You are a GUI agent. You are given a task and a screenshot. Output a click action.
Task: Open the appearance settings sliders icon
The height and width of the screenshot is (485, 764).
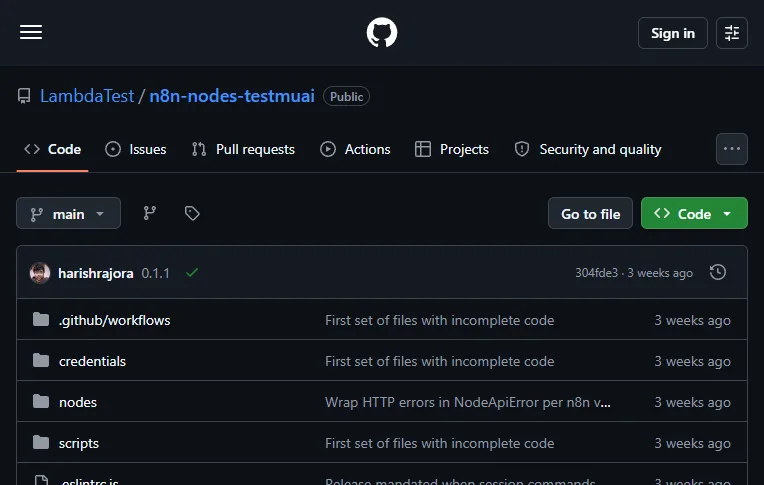731,33
